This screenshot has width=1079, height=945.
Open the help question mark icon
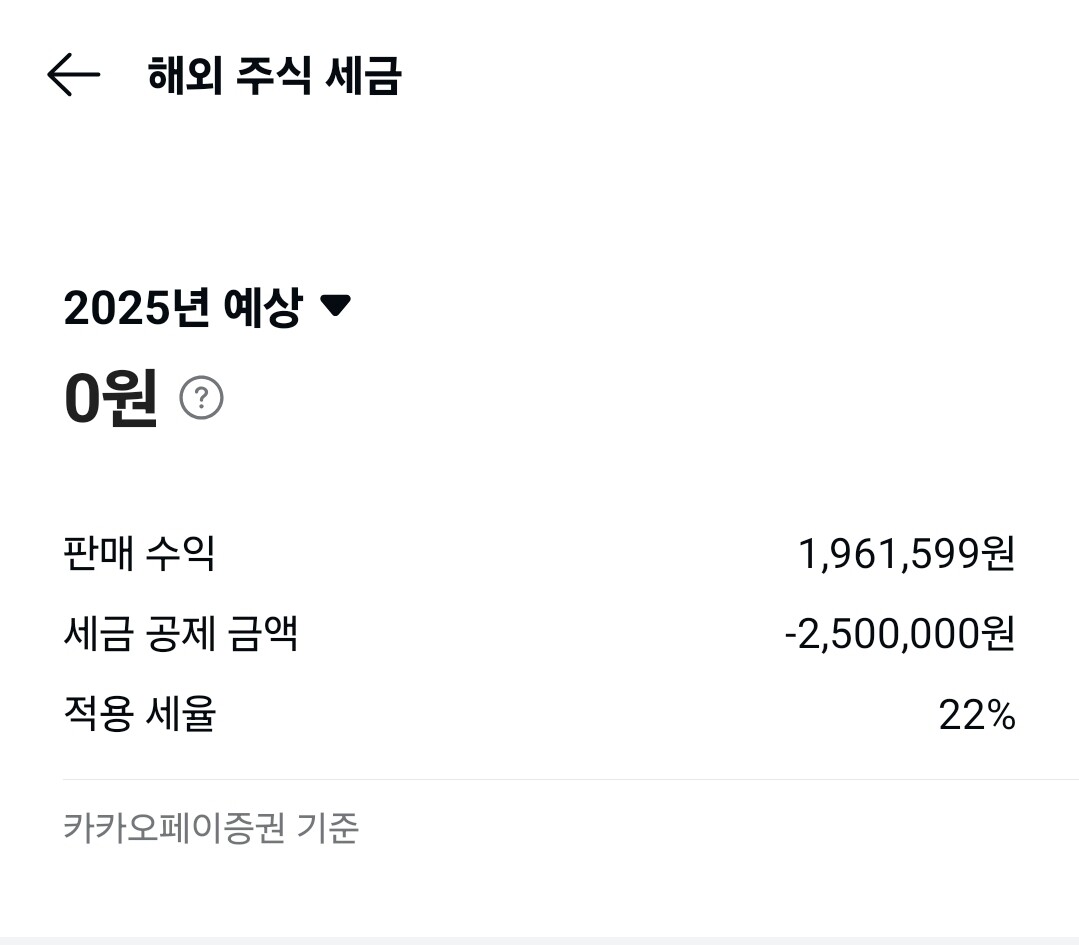pos(201,399)
